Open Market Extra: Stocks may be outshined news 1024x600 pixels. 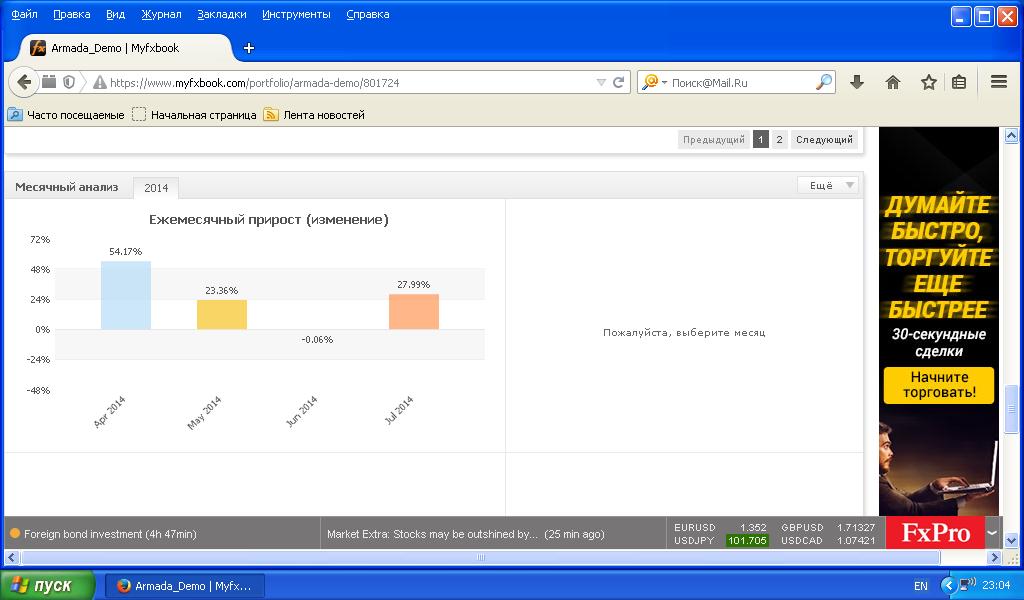coord(466,533)
